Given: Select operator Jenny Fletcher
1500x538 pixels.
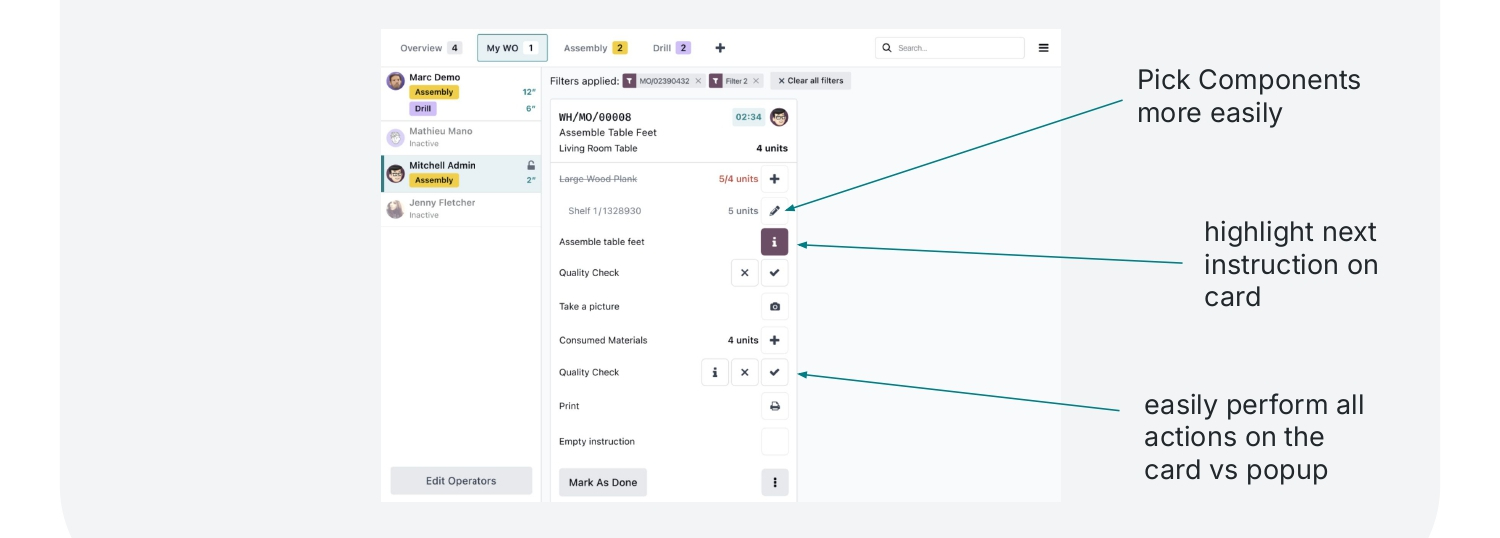Looking at the screenshot, I should (x=461, y=209).
